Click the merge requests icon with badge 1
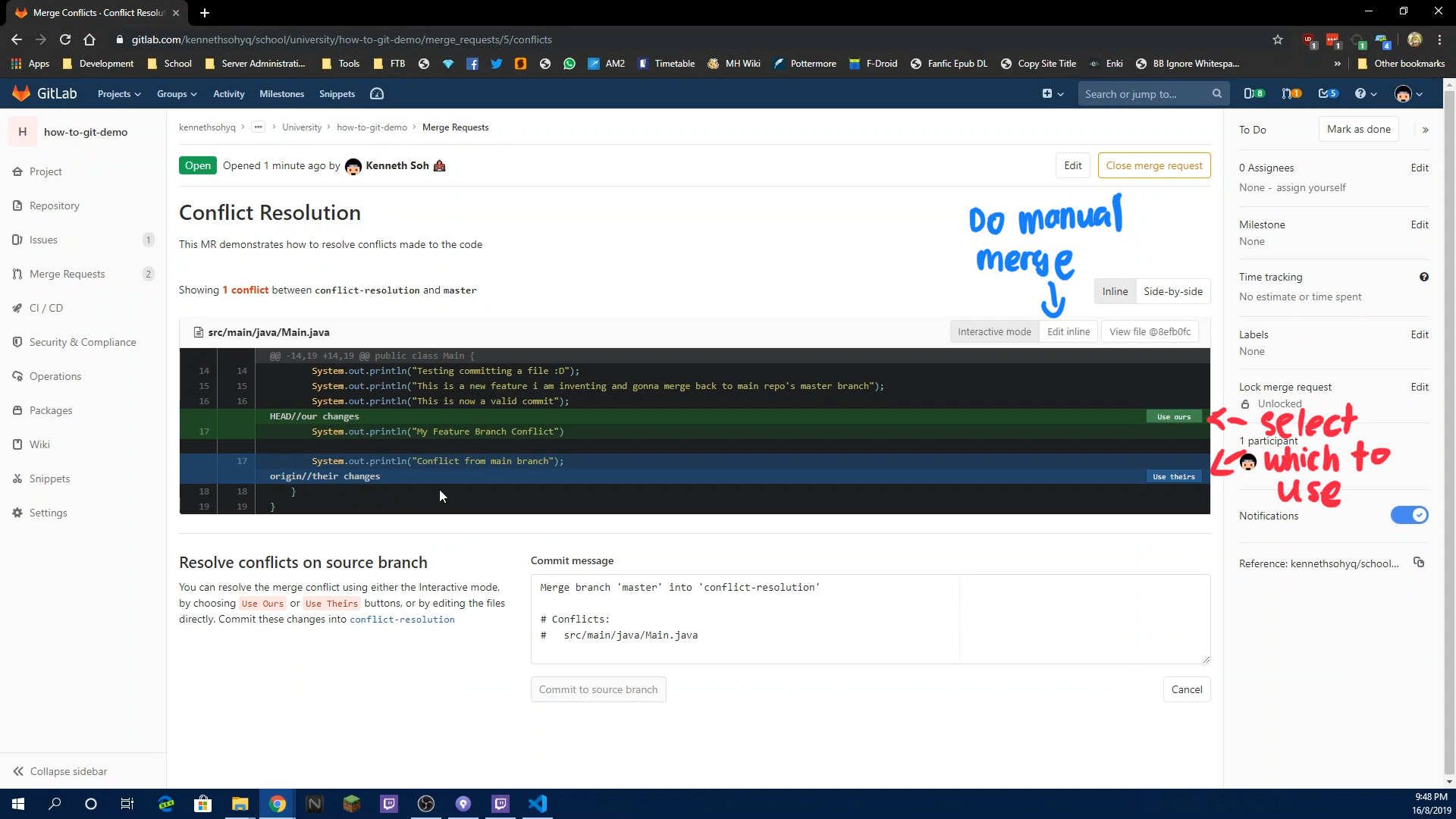This screenshot has width=1456, height=819. (1291, 93)
